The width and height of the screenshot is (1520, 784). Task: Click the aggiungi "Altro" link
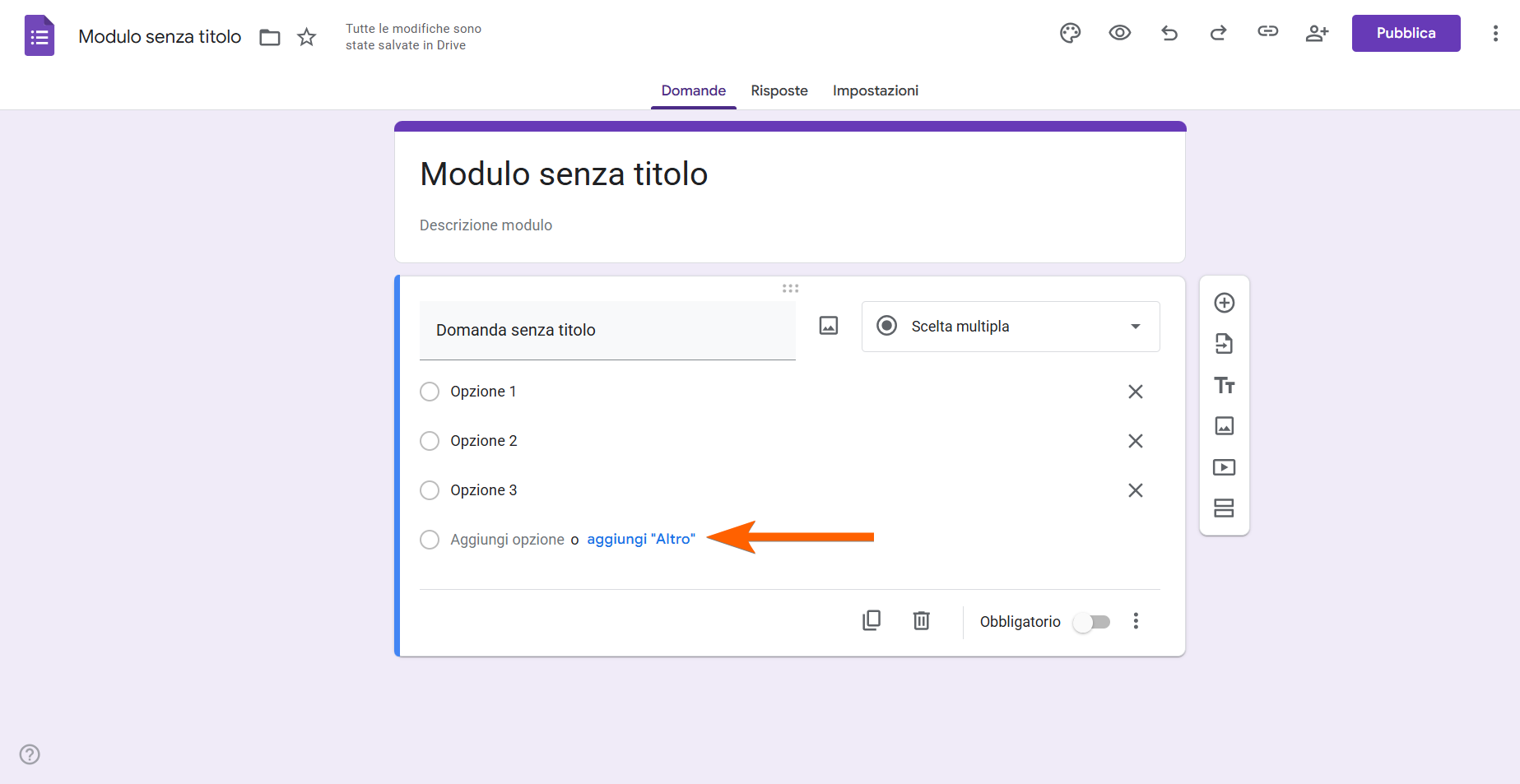(641, 540)
